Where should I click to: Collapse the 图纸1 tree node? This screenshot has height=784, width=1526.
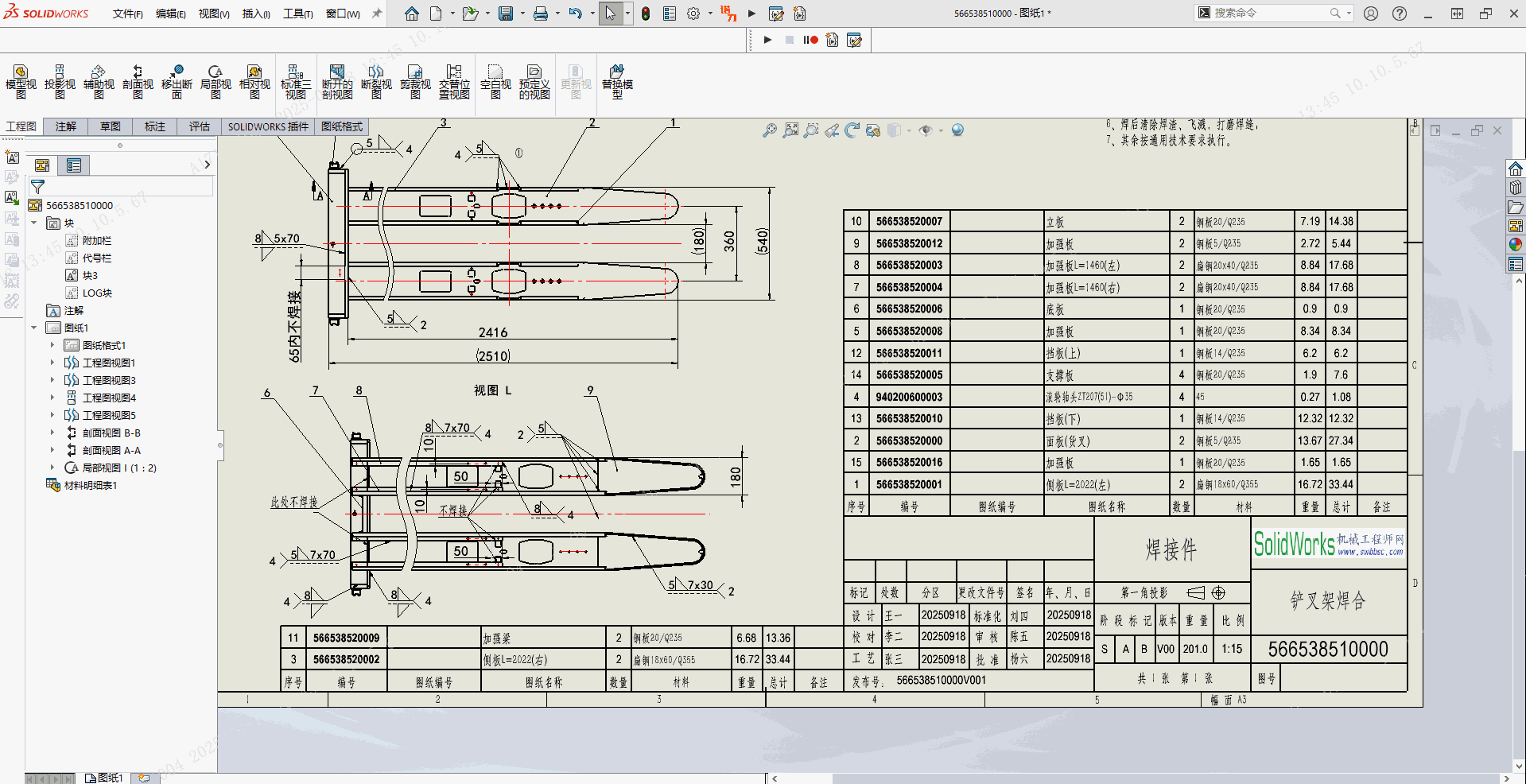pyautogui.click(x=34, y=328)
